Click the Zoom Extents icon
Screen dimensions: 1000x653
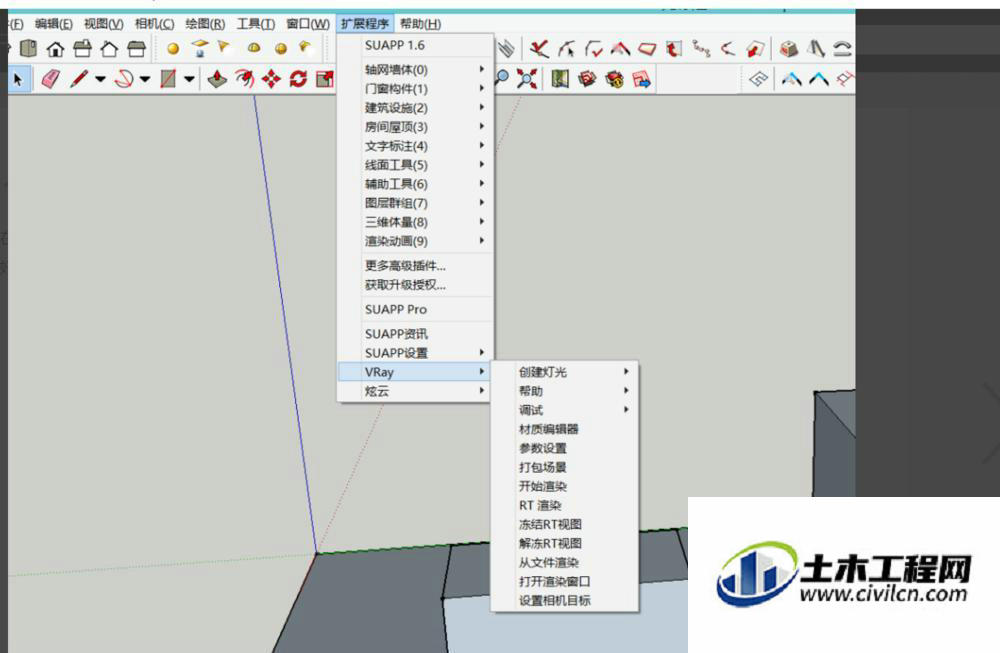[x=527, y=79]
